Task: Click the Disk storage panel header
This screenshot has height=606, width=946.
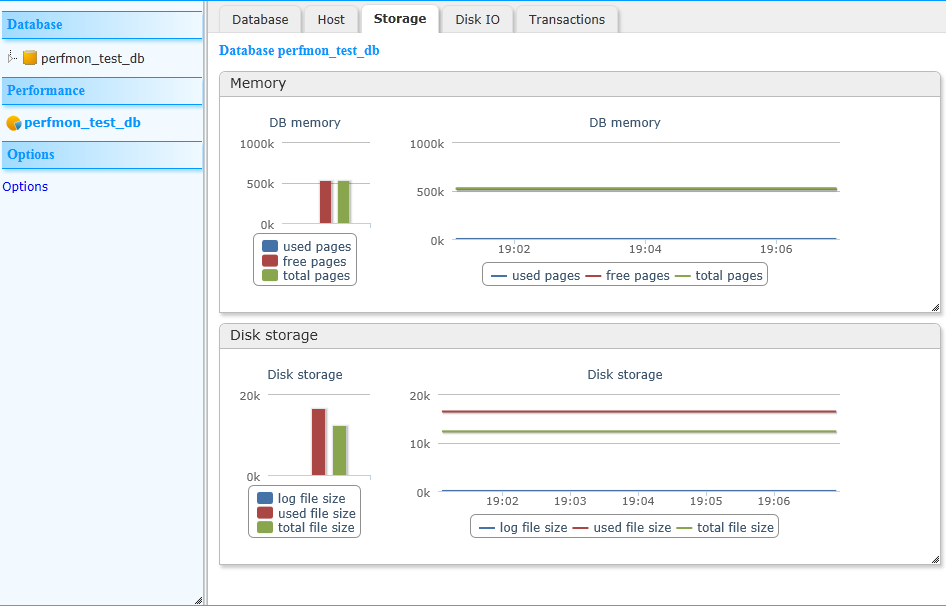Action: click(580, 336)
